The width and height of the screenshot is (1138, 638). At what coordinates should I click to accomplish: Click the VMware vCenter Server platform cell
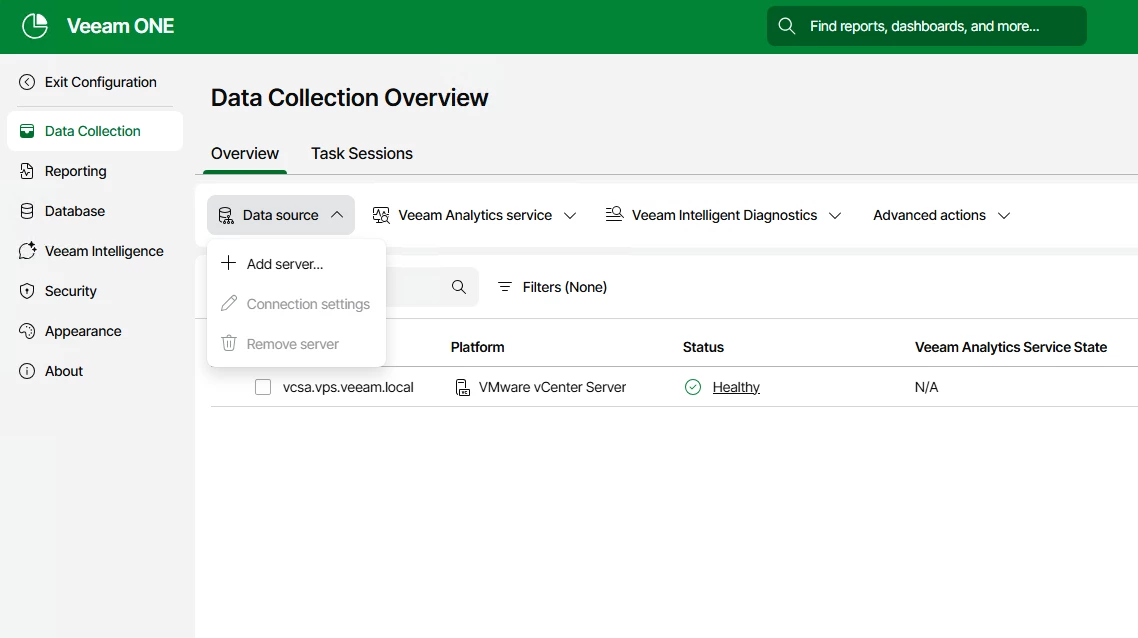pyautogui.click(x=552, y=388)
